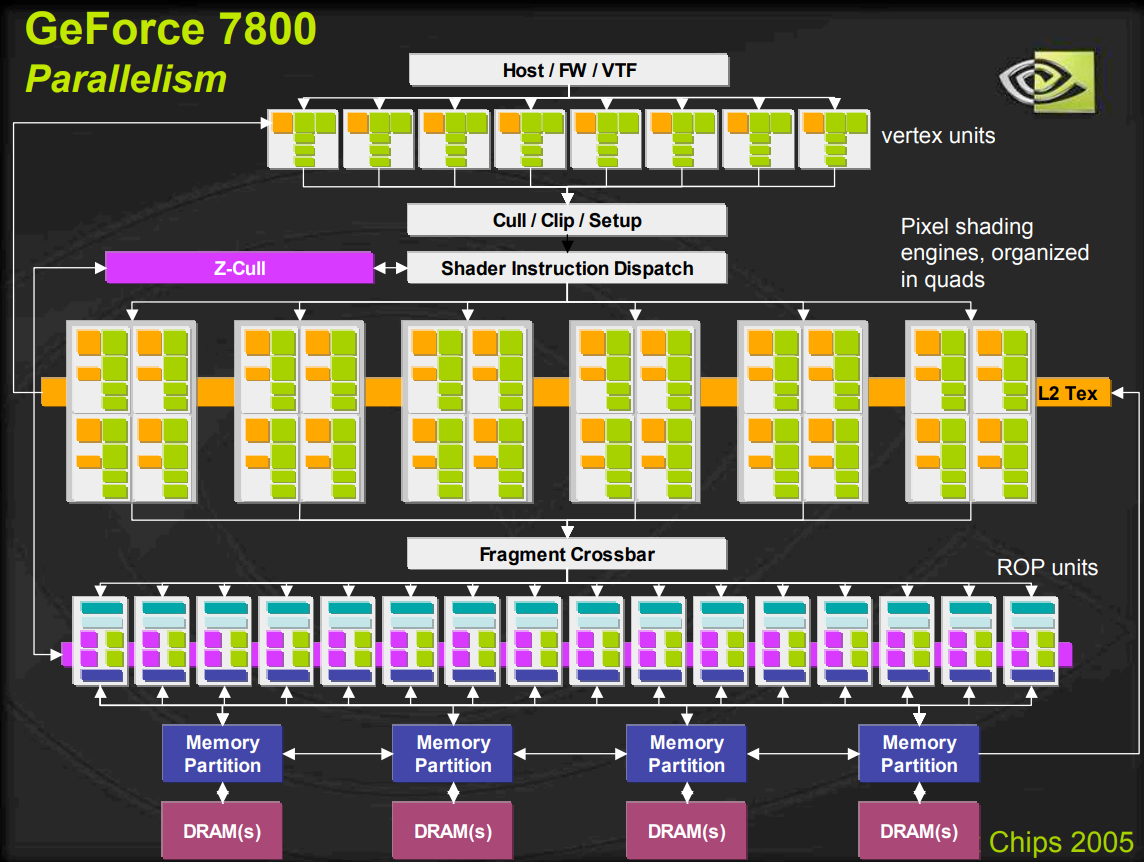Click the fourth (rightmost) DRAM(s) block
The width and height of the screenshot is (1144, 862).
(919, 831)
